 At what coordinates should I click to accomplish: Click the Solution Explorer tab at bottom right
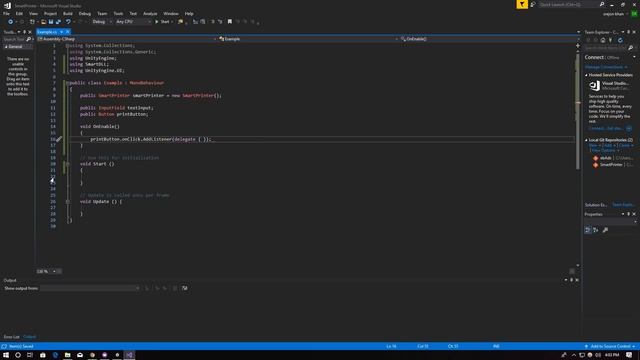click(596, 205)
